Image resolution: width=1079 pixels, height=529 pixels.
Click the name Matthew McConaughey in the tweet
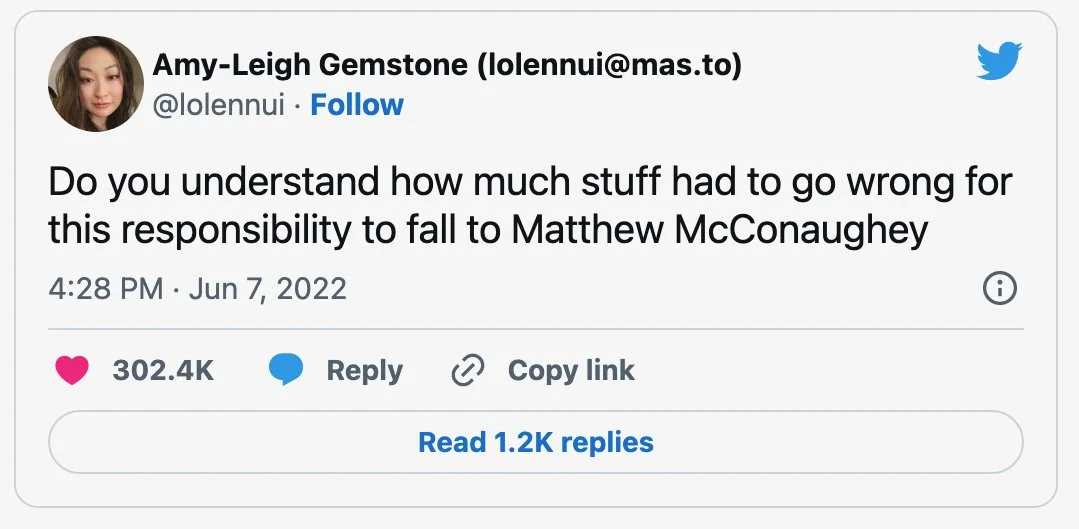point(720,230)
